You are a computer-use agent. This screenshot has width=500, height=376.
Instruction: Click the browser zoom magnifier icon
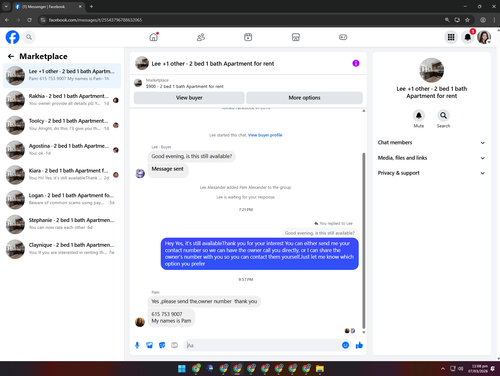pos(447,20)
